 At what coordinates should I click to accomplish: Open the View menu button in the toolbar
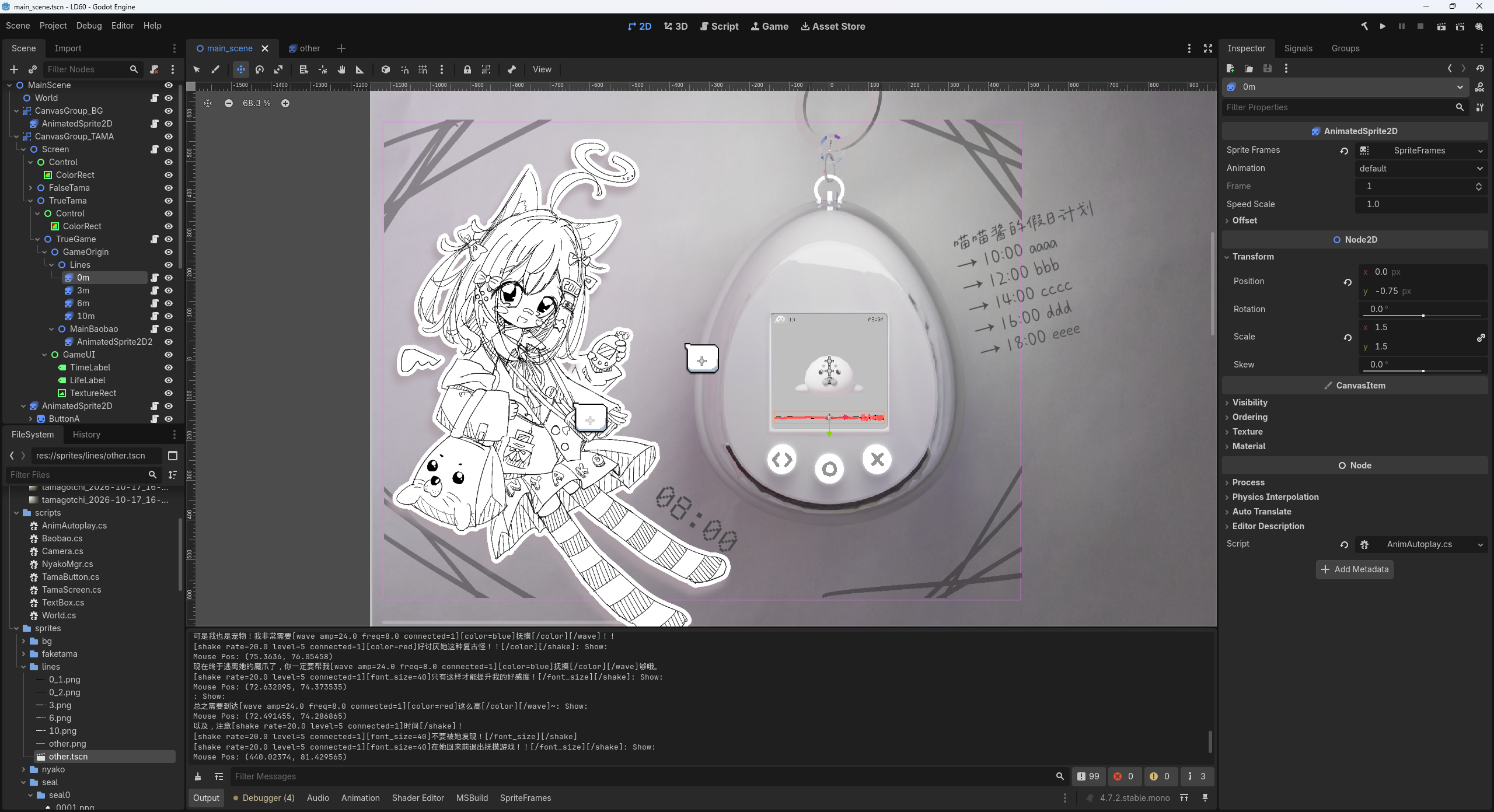point(542,69)
